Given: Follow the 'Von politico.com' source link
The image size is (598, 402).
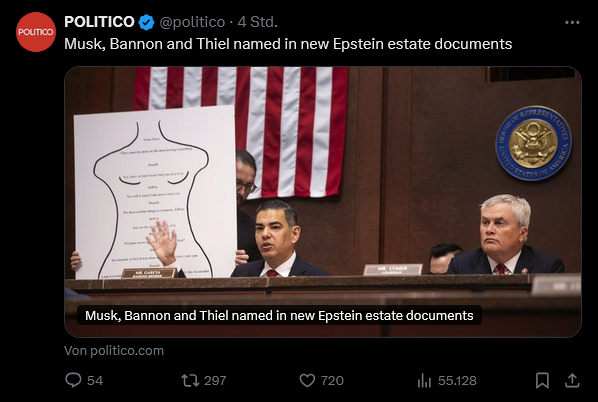Looking at the screenshot, I should (114, 351).
